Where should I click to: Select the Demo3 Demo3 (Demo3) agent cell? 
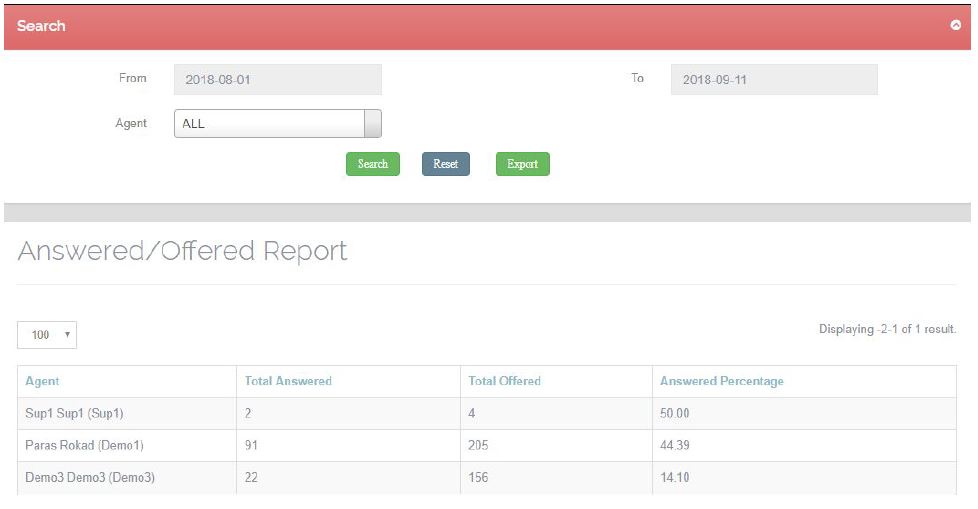[x=90, y=477]
